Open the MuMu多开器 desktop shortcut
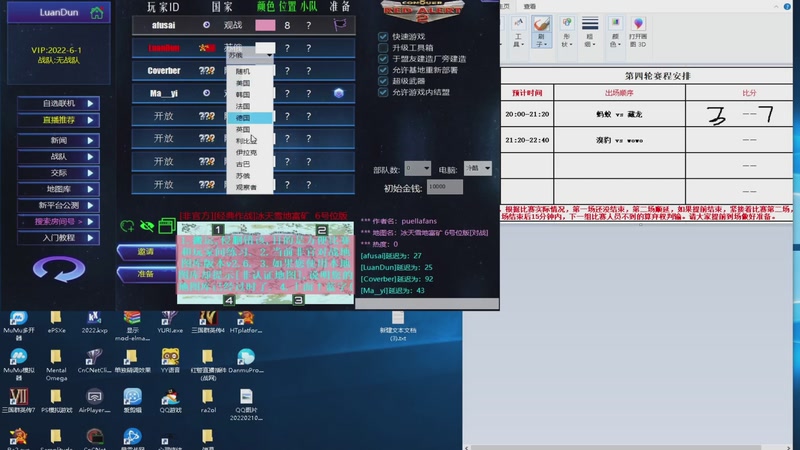This screenshot has height=450, width=800. (x=18, y=325)
